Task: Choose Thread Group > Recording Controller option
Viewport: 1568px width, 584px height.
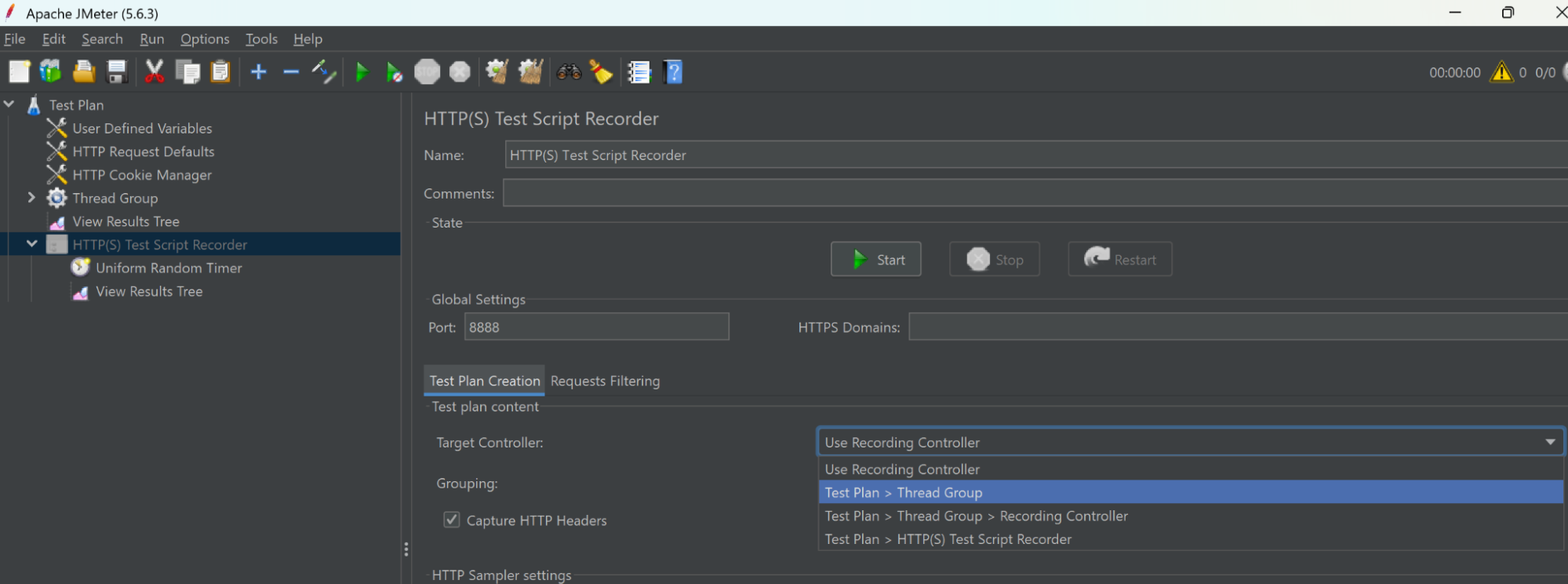Action: (1191, 516)
